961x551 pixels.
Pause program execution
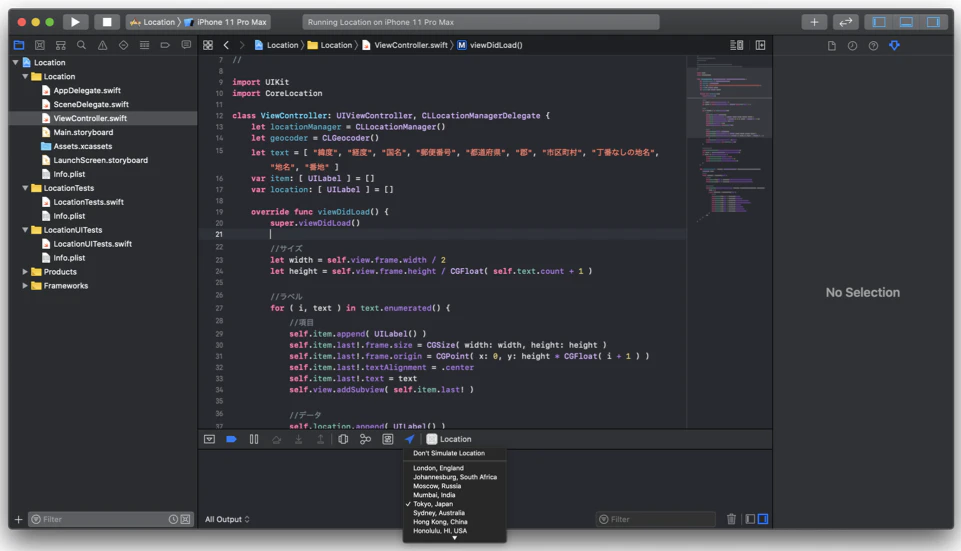[x=254, y=439]
